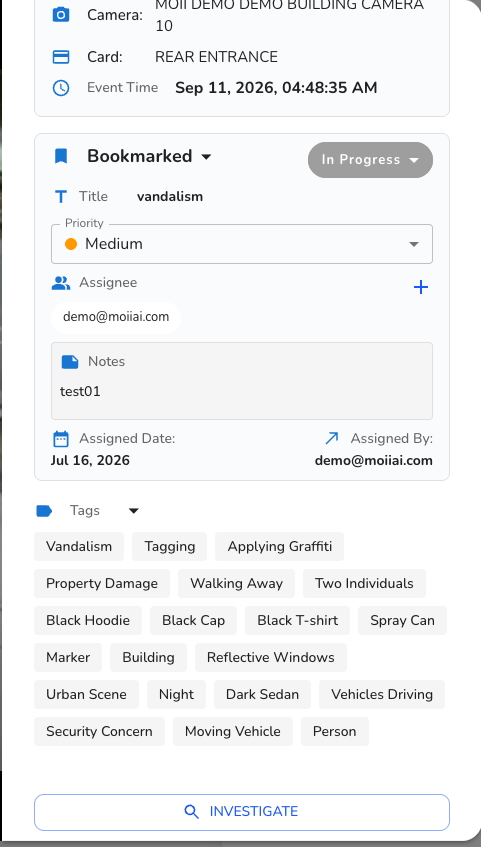Screen dimensions: 481x847
Task: Add an assignee with the plus icon
Action: tap(420, 287)
